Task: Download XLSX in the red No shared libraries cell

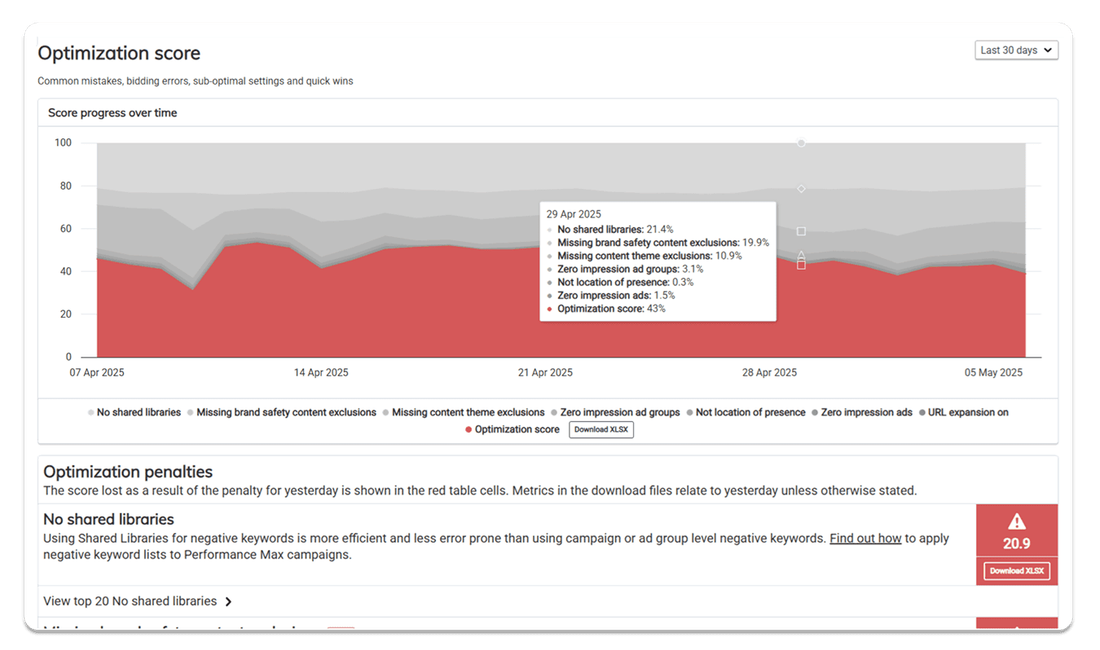Action: click(x=1017, y=571)
